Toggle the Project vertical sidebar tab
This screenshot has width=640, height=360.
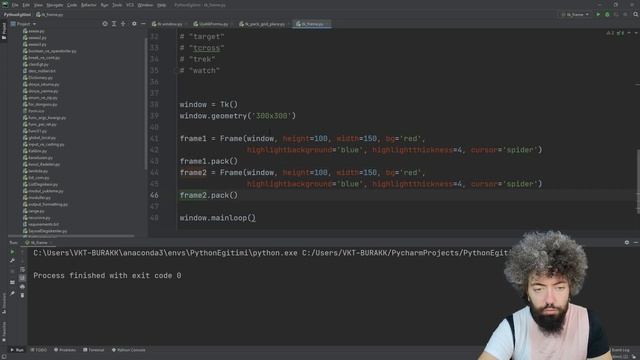[4, 31]
